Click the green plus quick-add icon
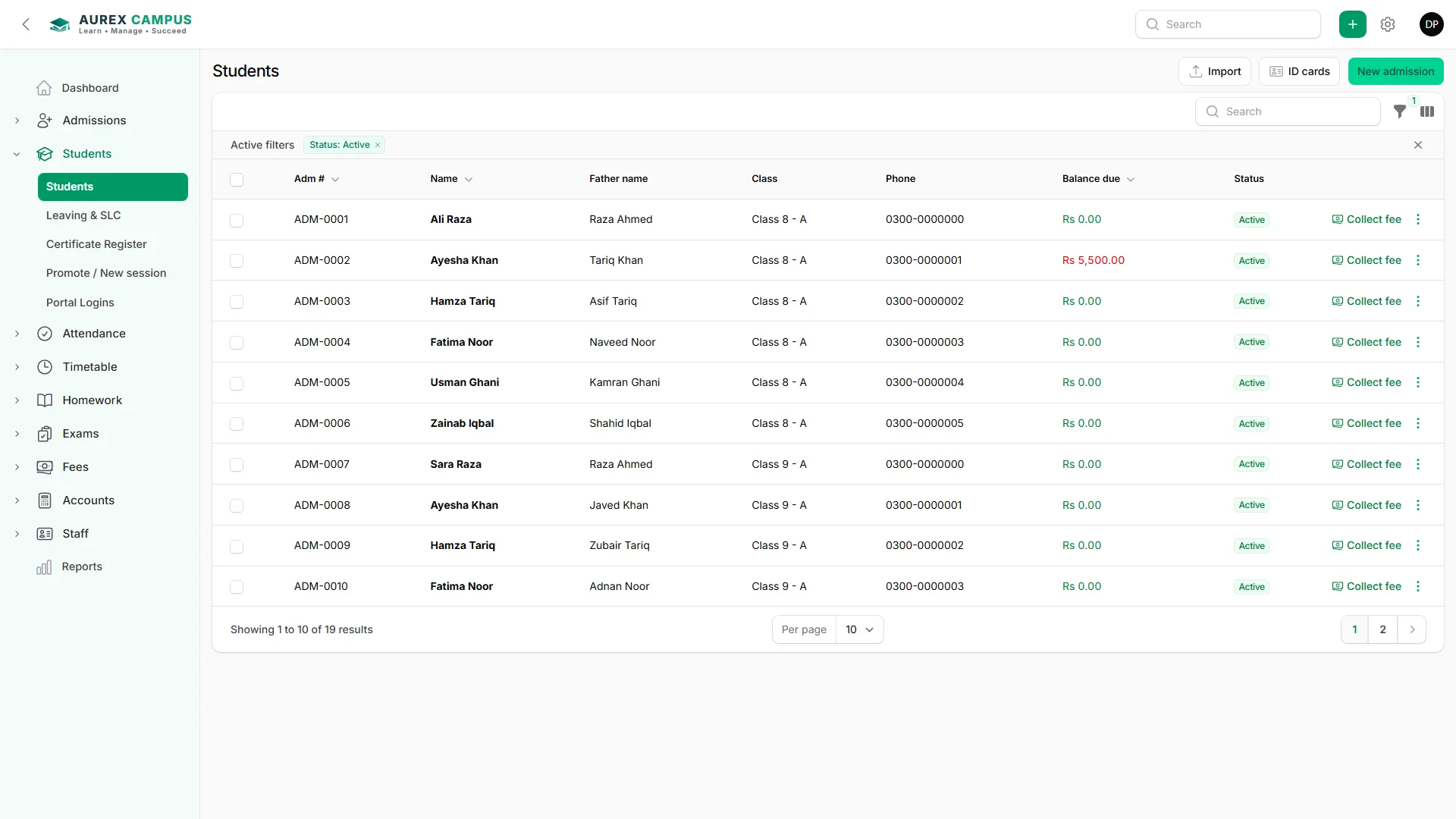1456x819 pixels. [1353, 24]
